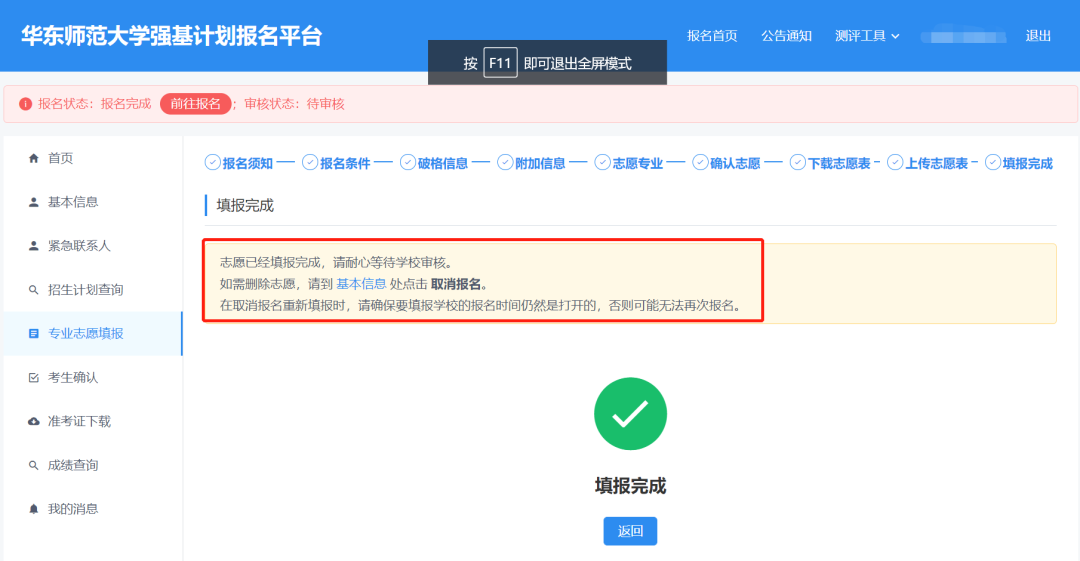This screenshot has width=1080, height=561.
Task: Open 报名首页 in top navigation
Action: (712, 36)
